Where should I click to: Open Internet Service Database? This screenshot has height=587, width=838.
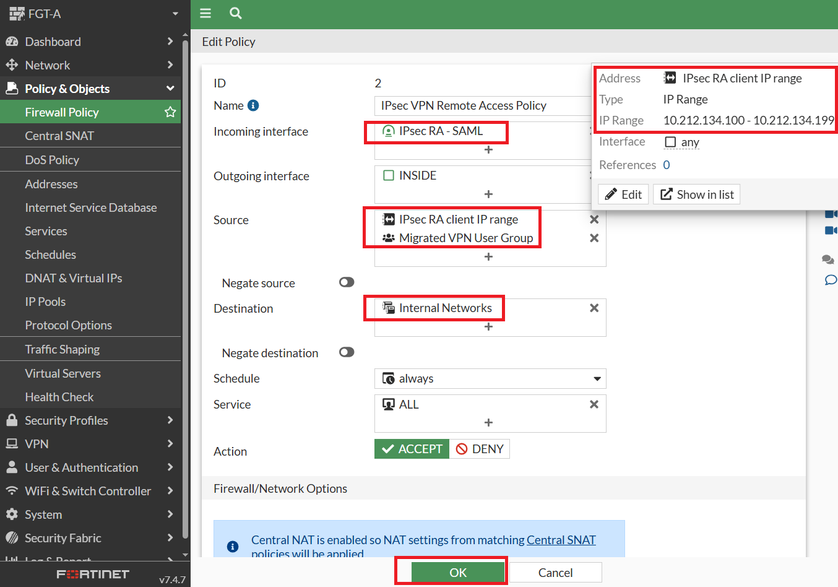tap(90, 207)
